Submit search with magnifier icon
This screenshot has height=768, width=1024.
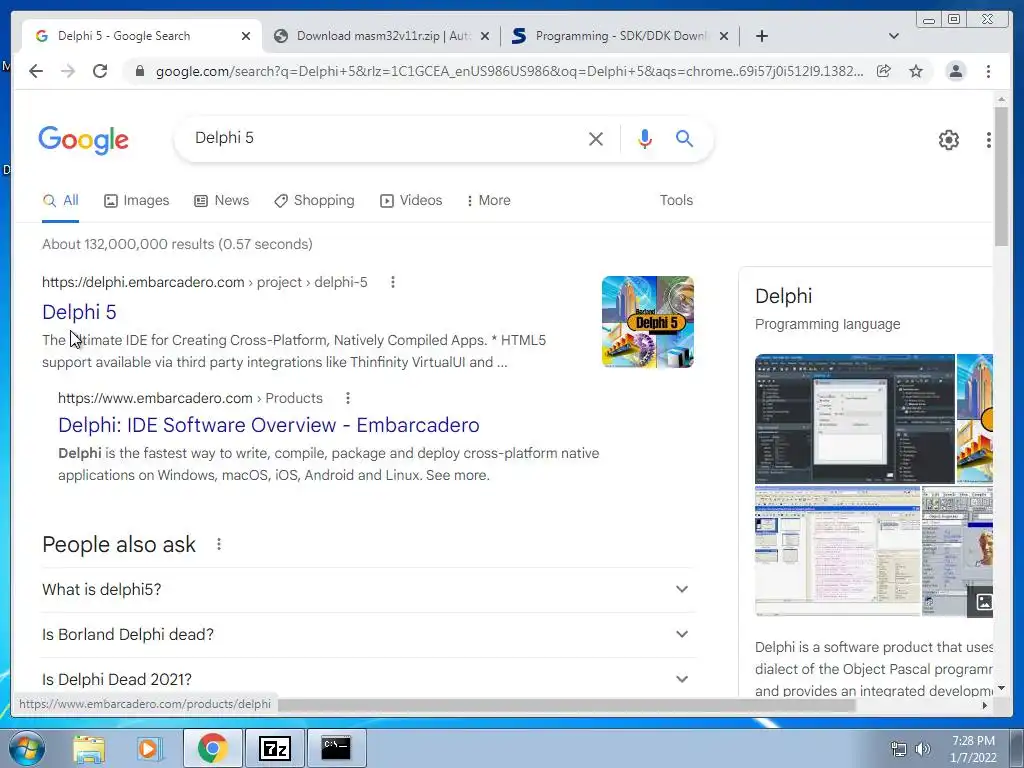(684, 138)
